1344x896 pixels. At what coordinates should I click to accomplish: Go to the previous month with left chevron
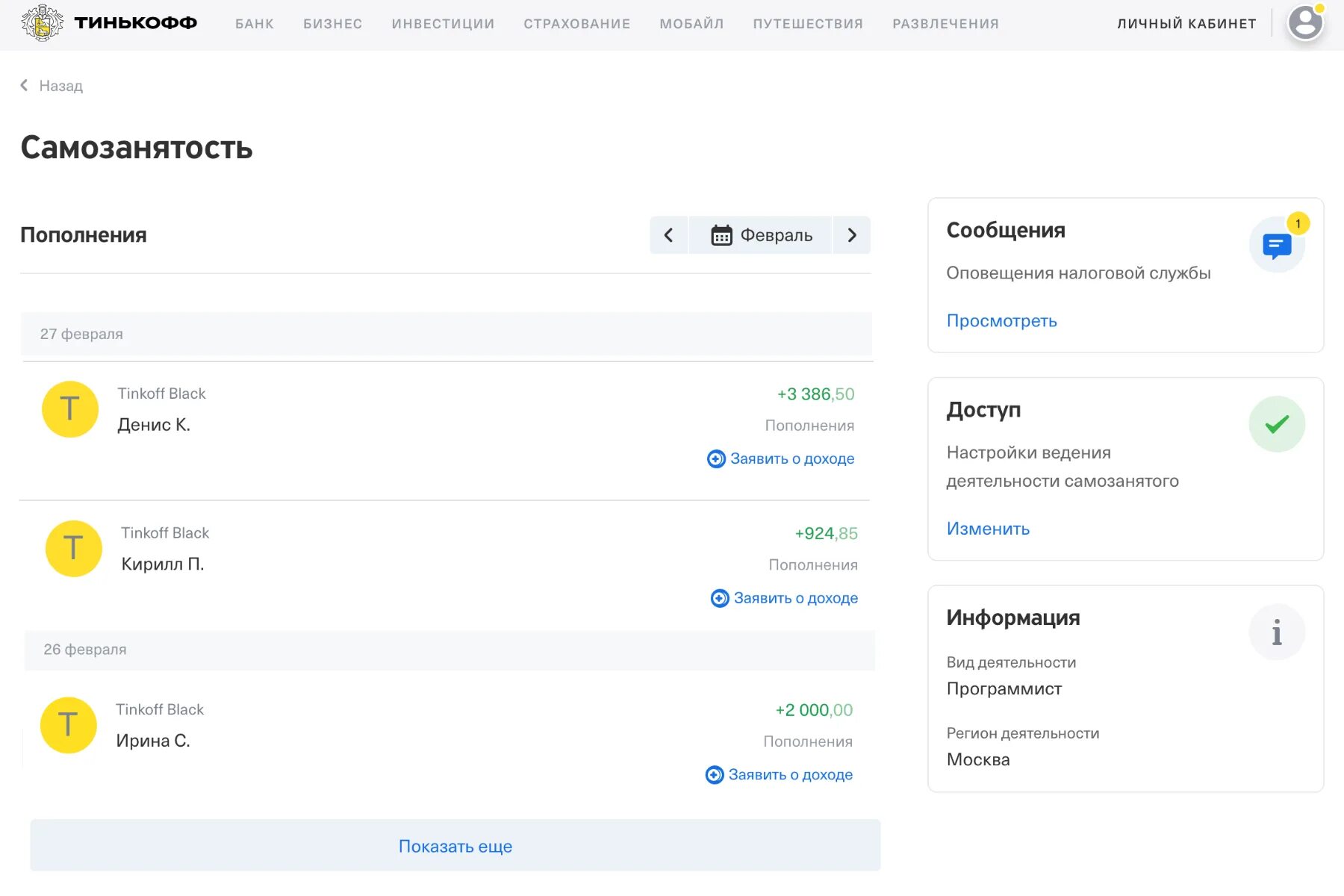669,235
